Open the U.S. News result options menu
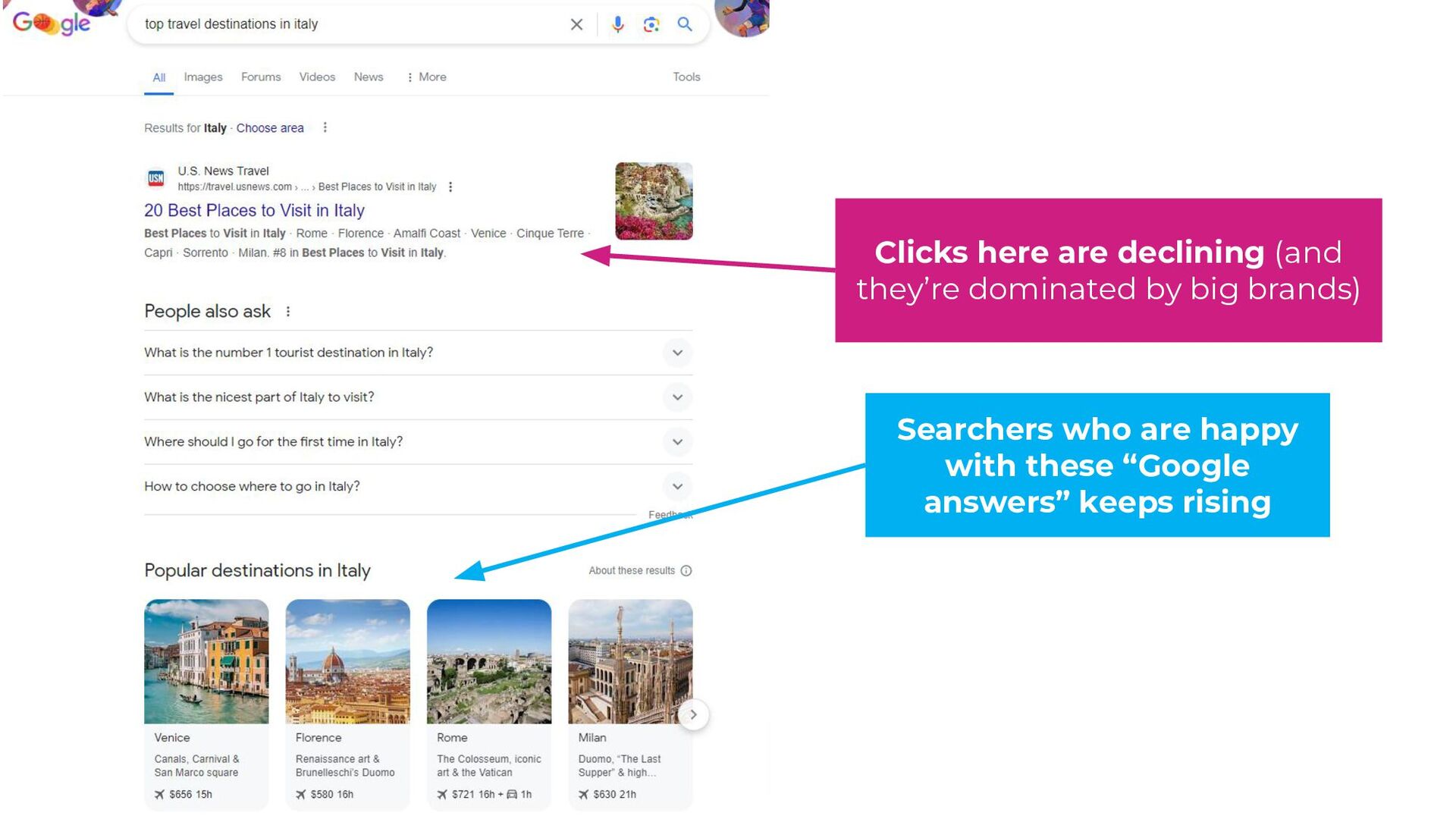 (x=450, y=187)
